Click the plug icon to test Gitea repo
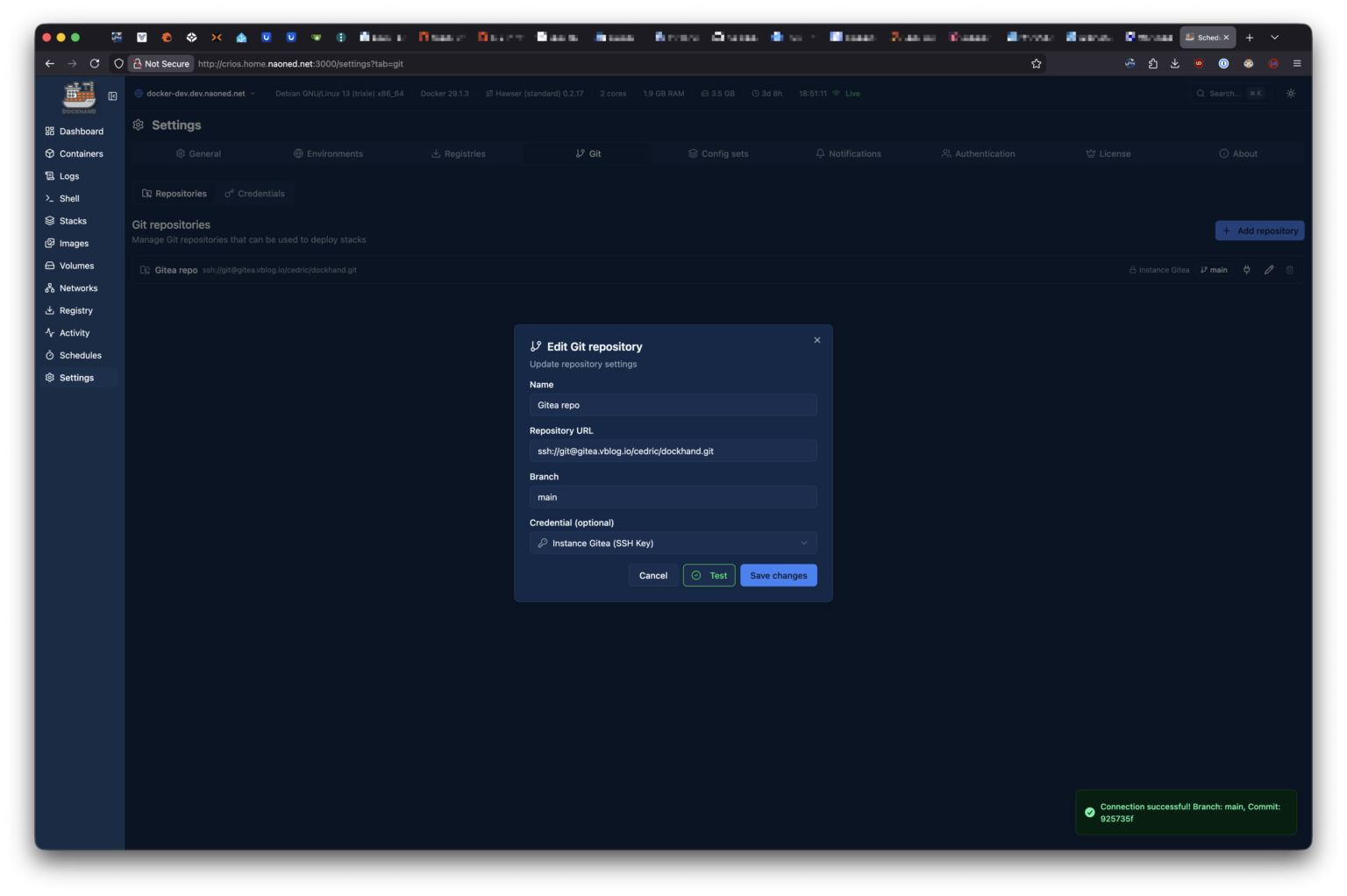Screen dimensions: 1347x896 pos(1246,270)
